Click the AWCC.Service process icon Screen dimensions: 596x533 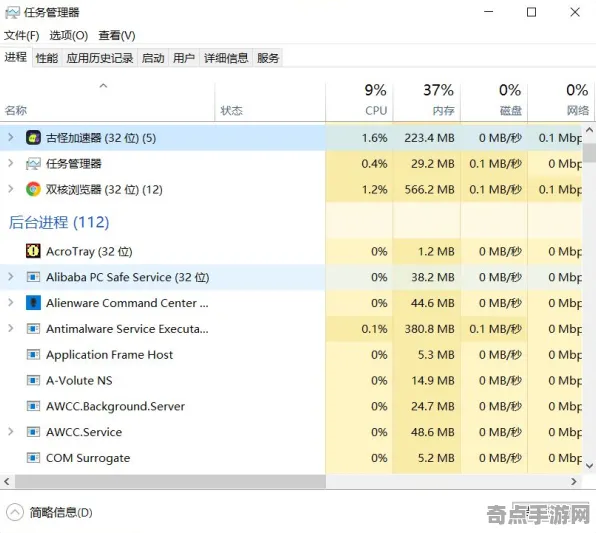point(33,432)
